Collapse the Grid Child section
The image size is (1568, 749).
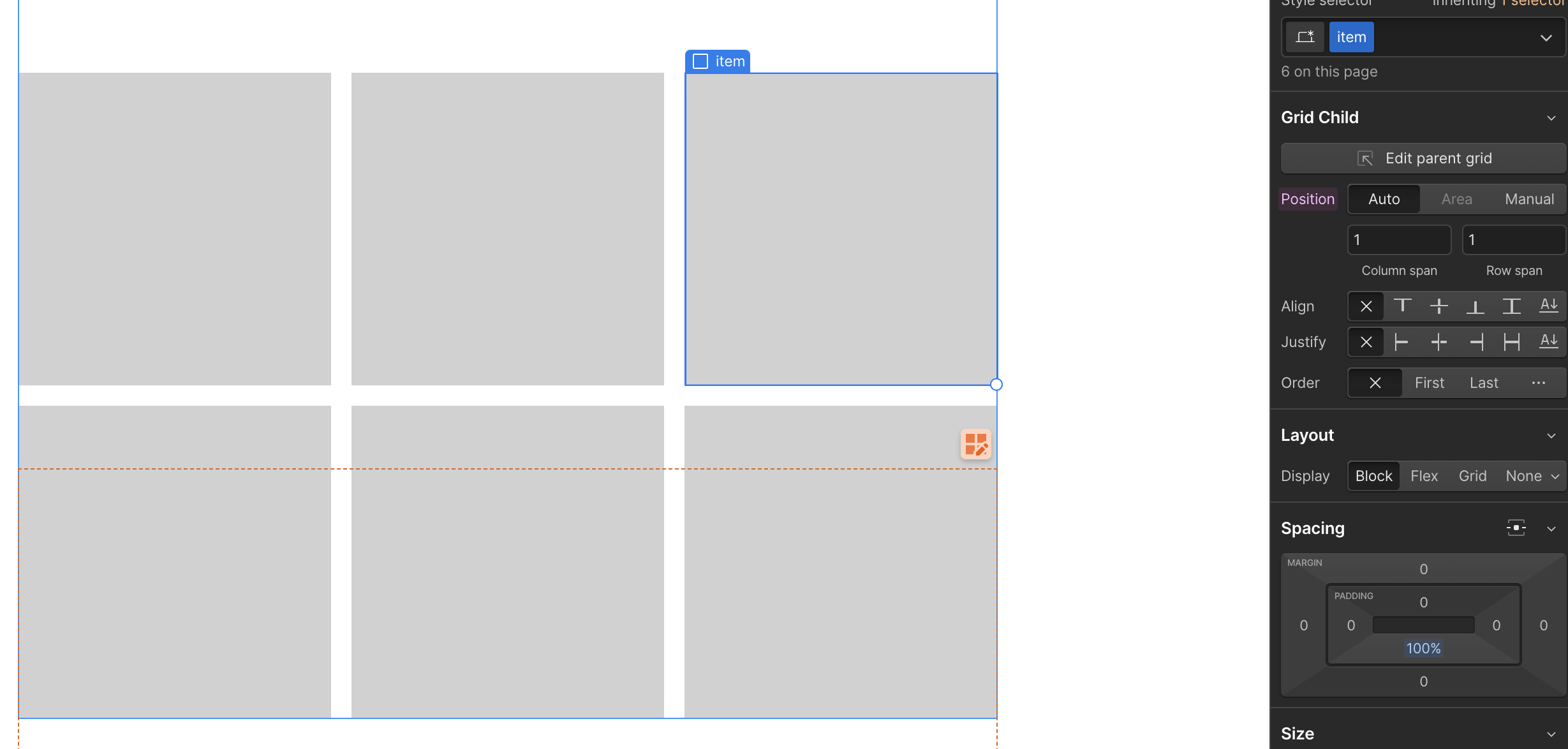point(1551,118)
